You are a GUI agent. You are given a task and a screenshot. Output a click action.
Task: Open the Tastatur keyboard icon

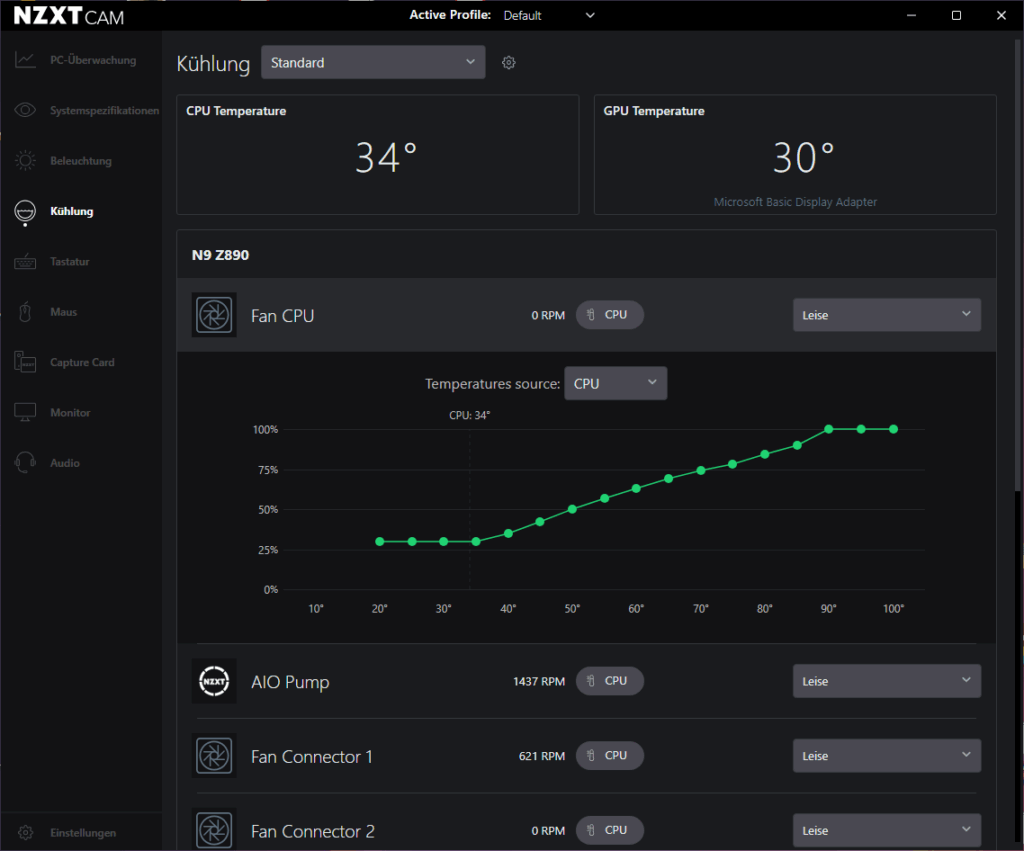point(26,262)
